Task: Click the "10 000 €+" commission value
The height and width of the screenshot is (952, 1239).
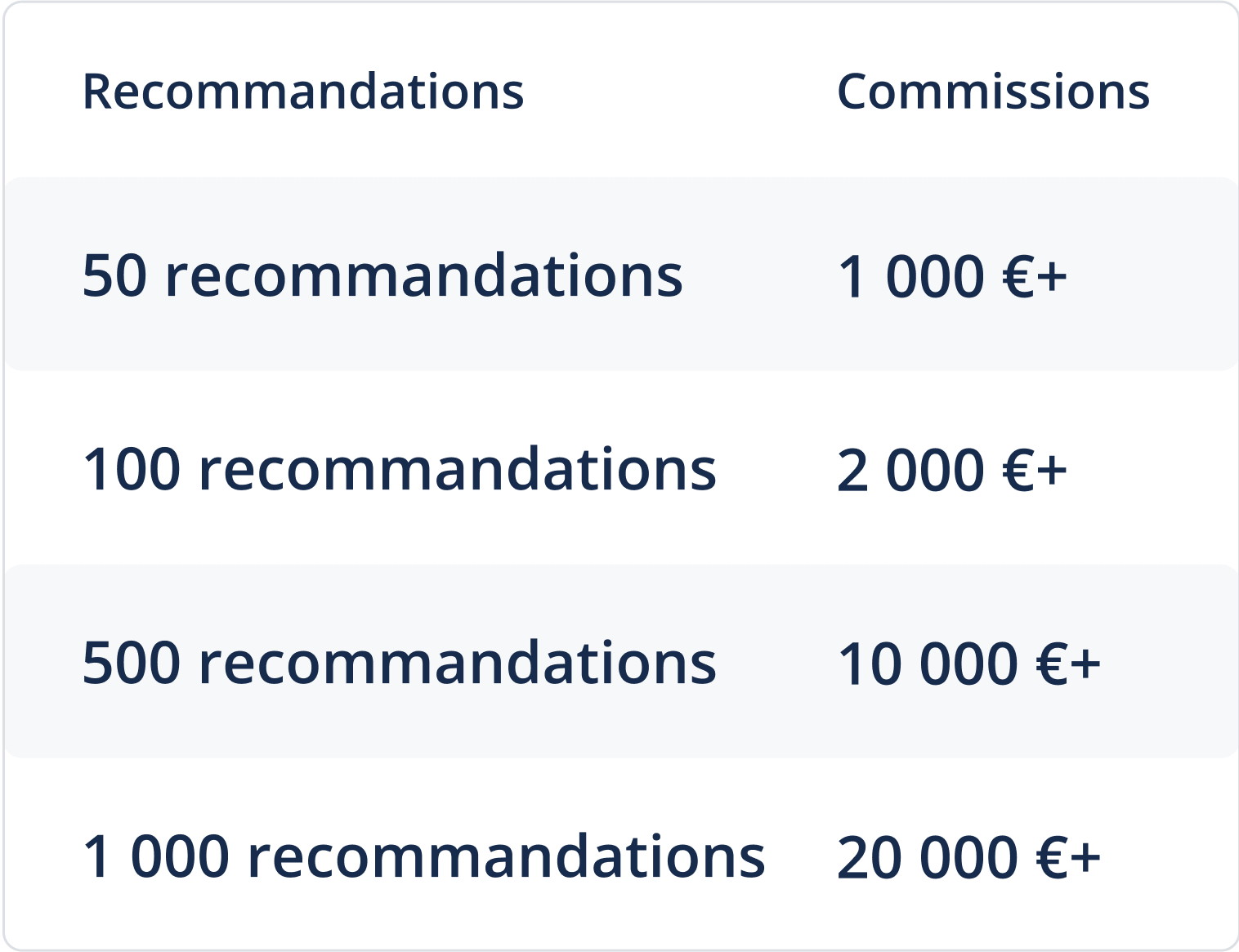Action: click(x=968, y=664)
